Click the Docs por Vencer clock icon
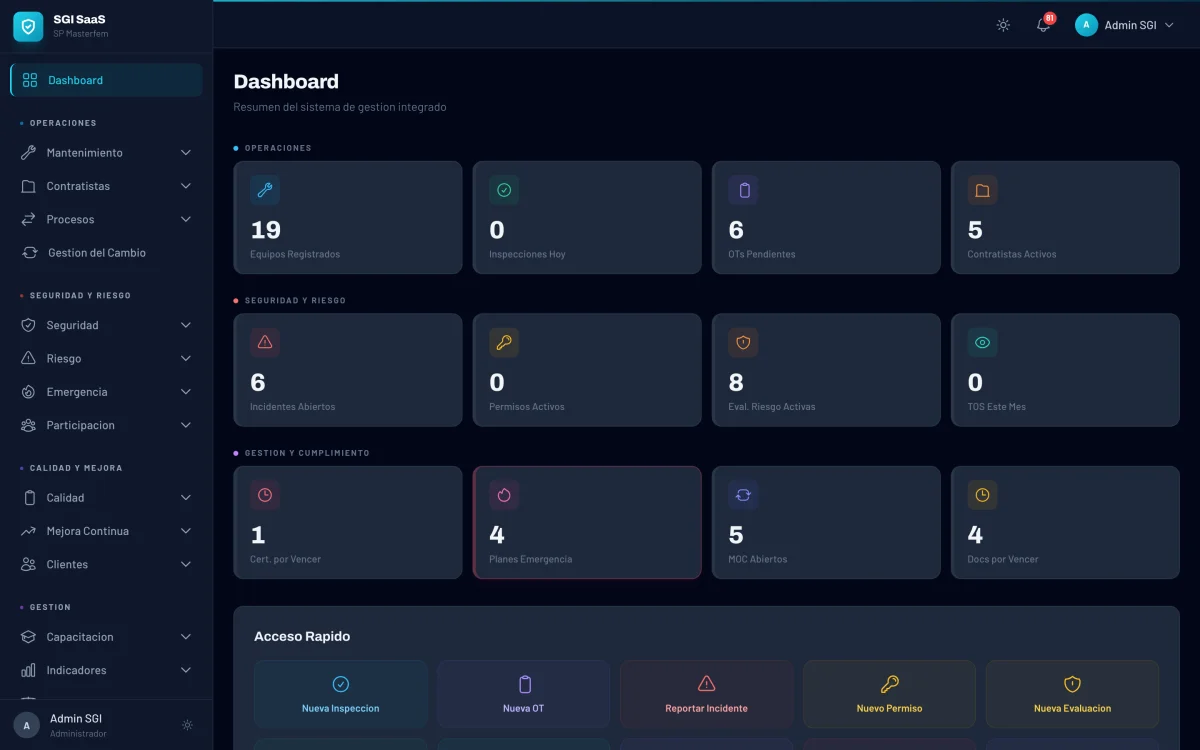This screenshot has width=1200, height=750. (x=982, y=494)
